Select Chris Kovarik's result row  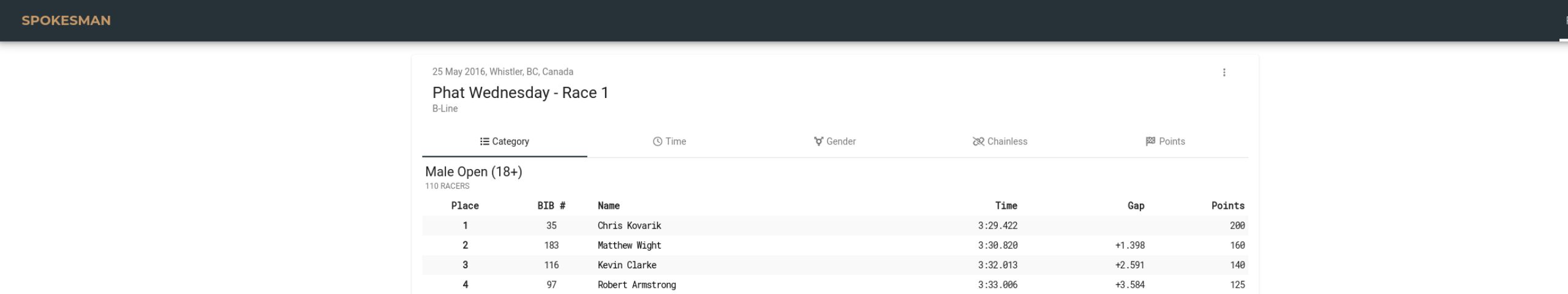(x=835, y=225)
